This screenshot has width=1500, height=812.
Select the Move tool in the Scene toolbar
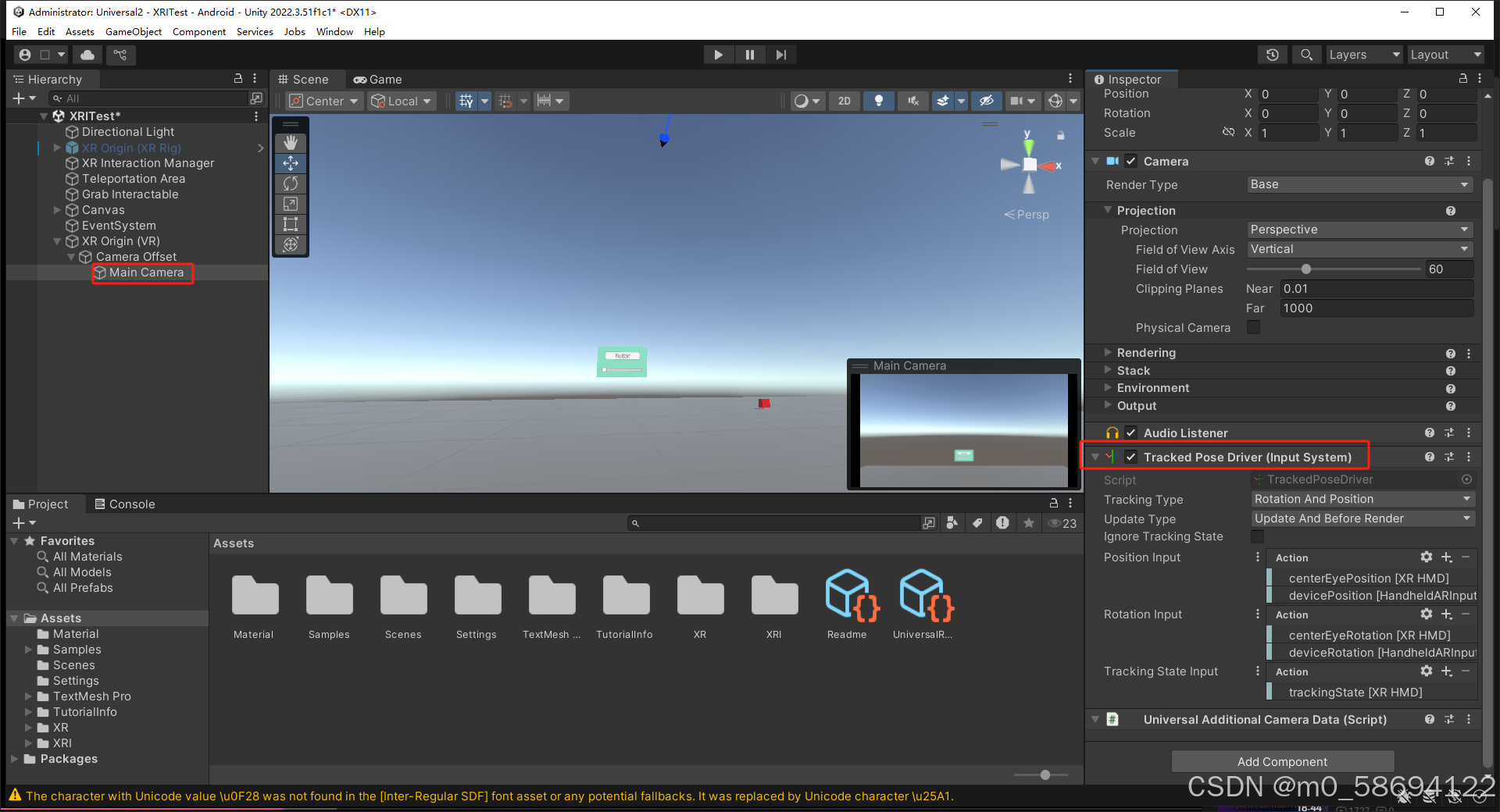(x=290, y=163)
